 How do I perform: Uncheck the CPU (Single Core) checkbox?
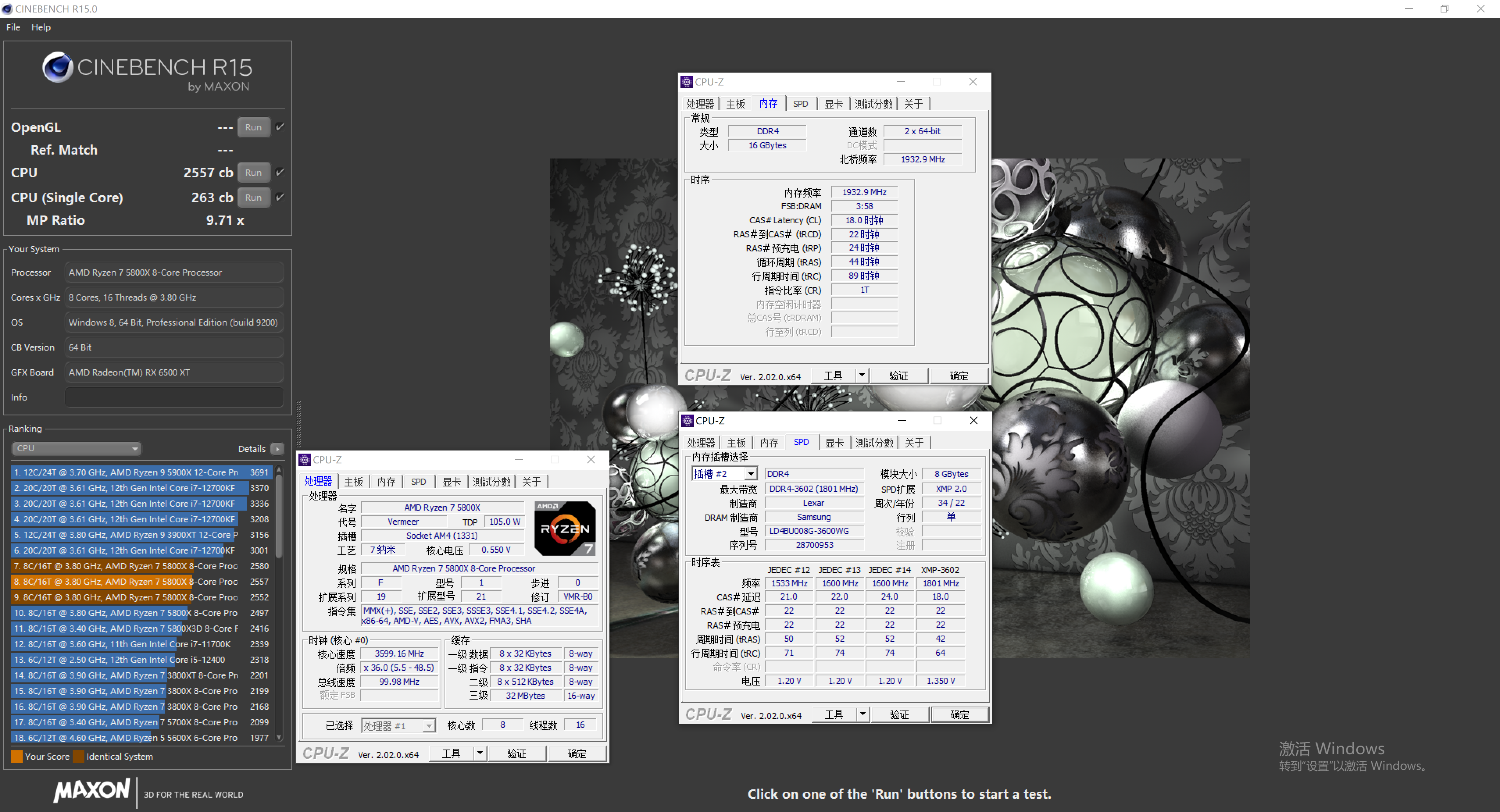coord(280,197)
